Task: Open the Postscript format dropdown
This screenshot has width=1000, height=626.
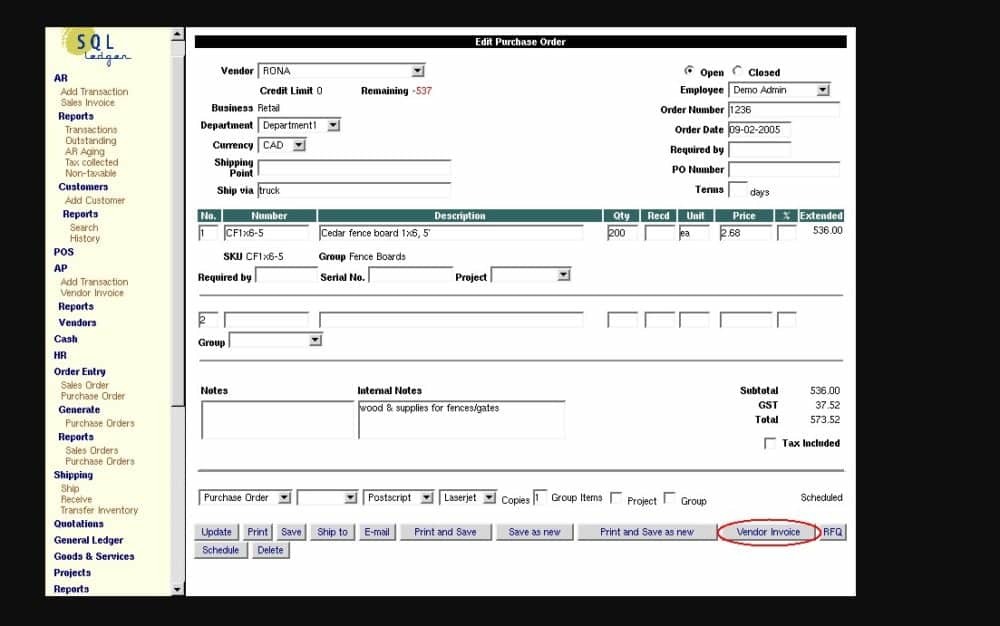Action: [426, 497]
